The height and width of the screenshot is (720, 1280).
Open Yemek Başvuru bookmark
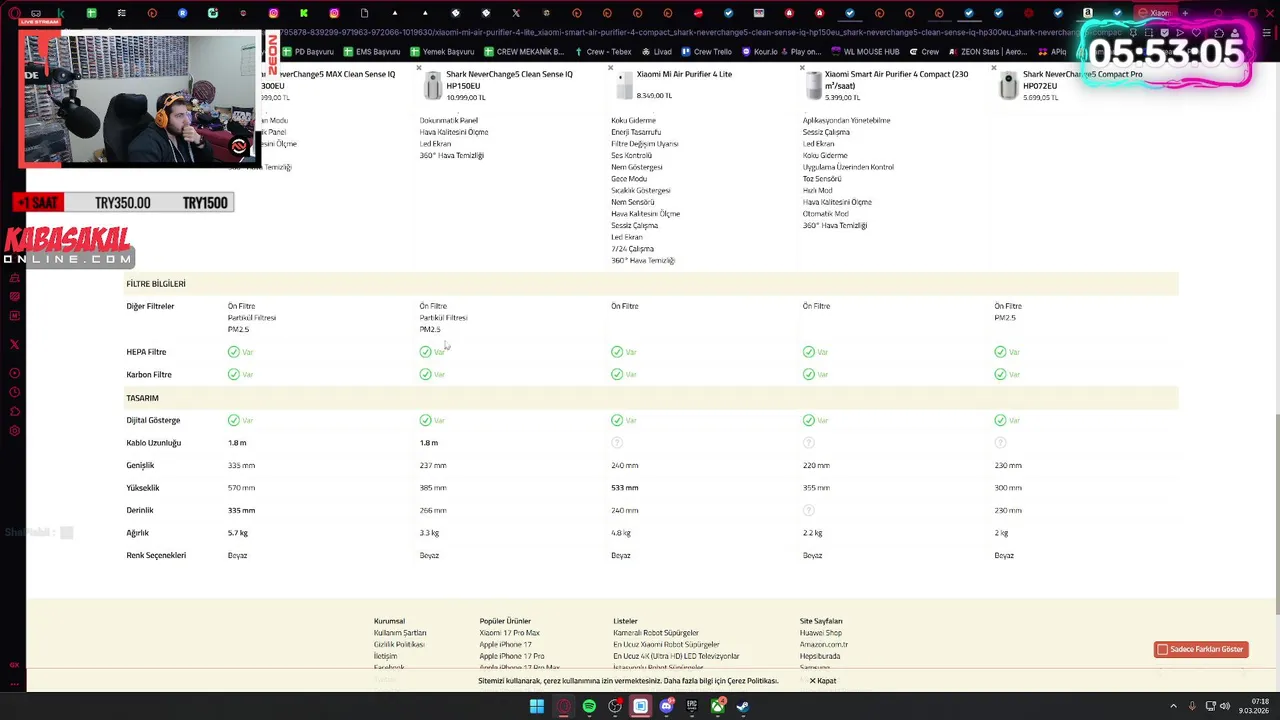441,52
